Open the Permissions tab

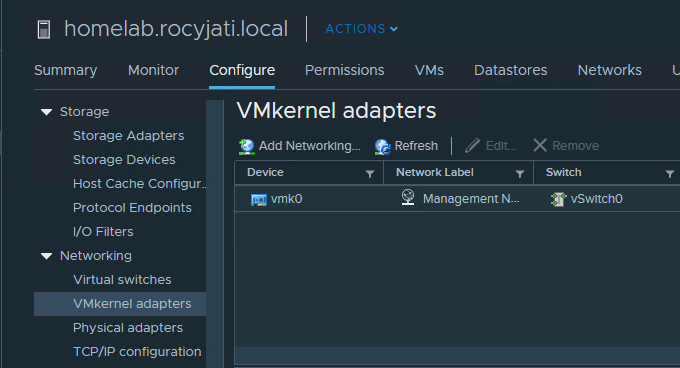pyautogui.click(x=344, y=70)
